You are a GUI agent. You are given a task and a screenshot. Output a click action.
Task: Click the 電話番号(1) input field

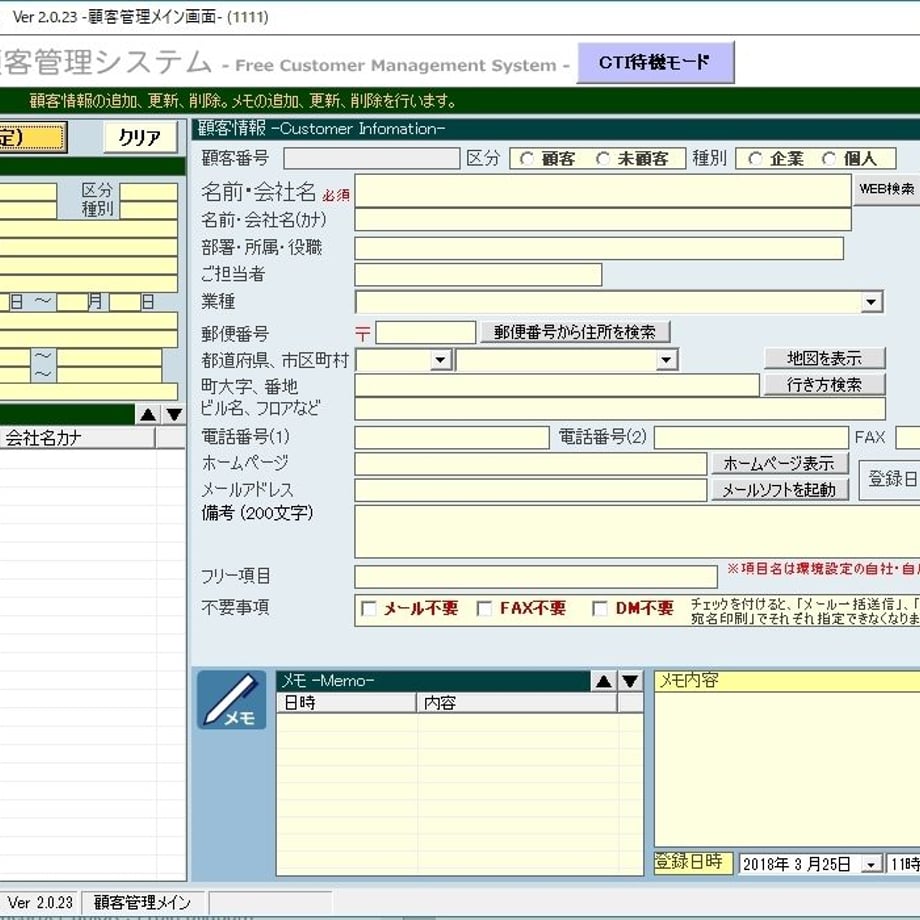pos(452,438)
